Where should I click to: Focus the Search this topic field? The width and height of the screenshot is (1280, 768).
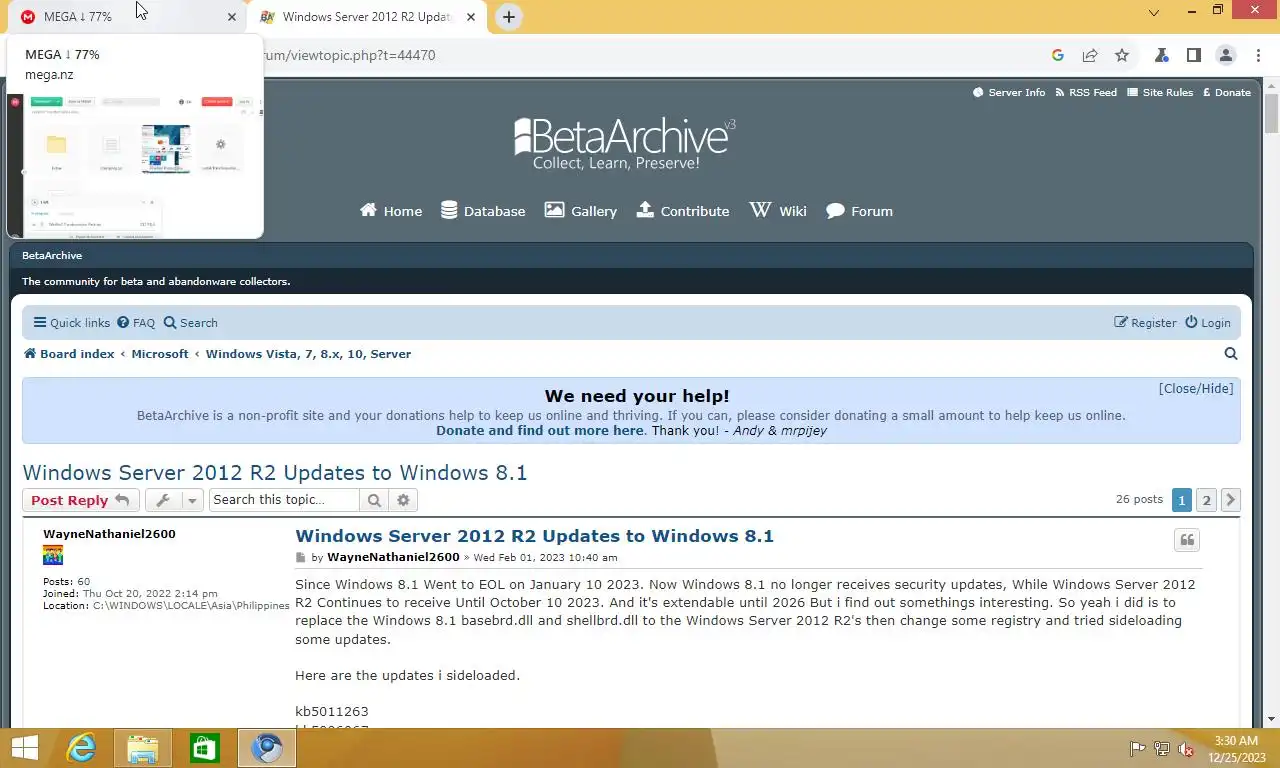(x=284, y=500)
